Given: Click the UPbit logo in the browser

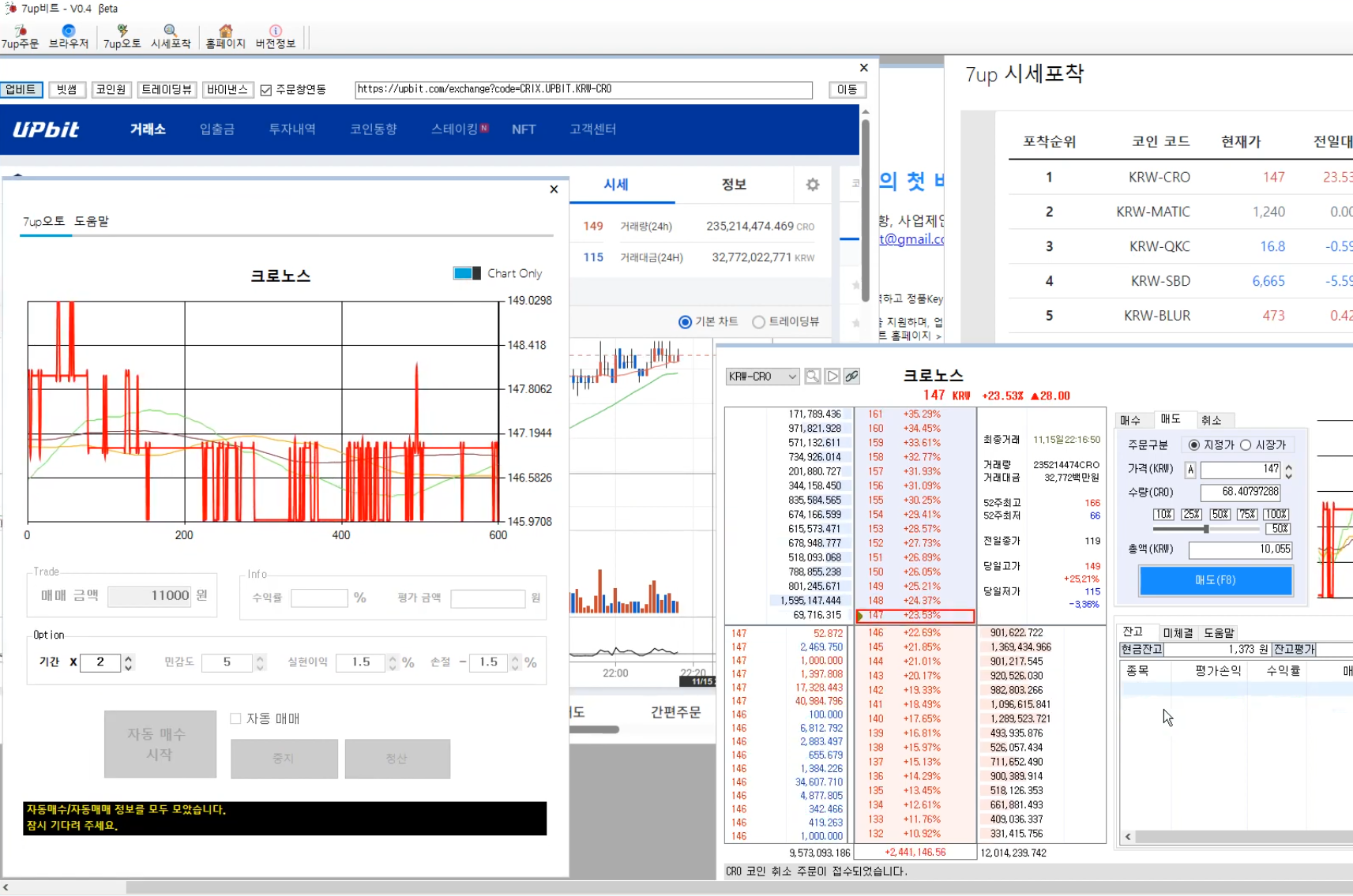Looking at the screenshot, I should [46, 129].
